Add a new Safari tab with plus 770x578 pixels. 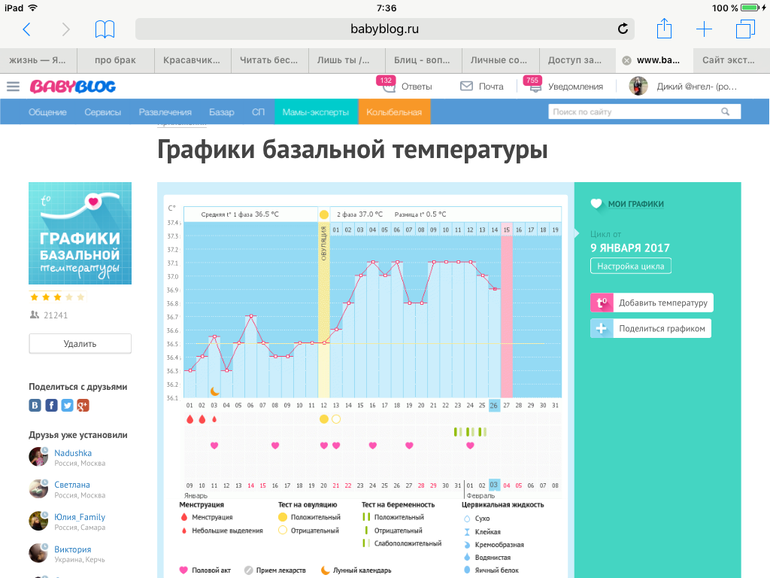click(x=704, y=29)
